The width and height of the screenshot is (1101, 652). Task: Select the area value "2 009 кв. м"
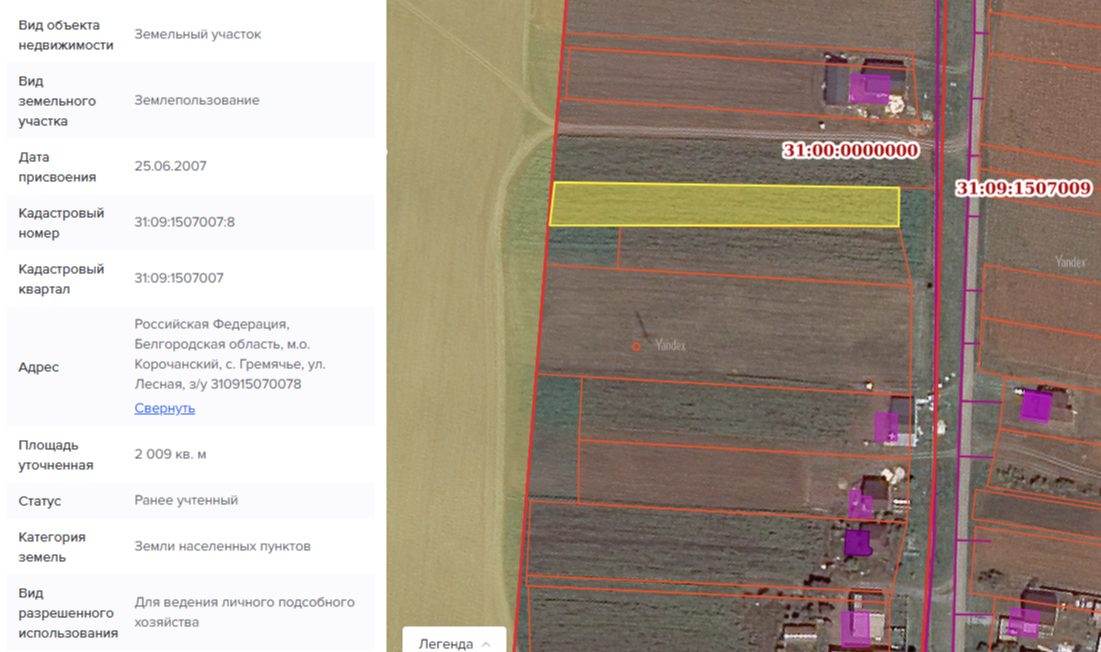[x=171, y=454]
